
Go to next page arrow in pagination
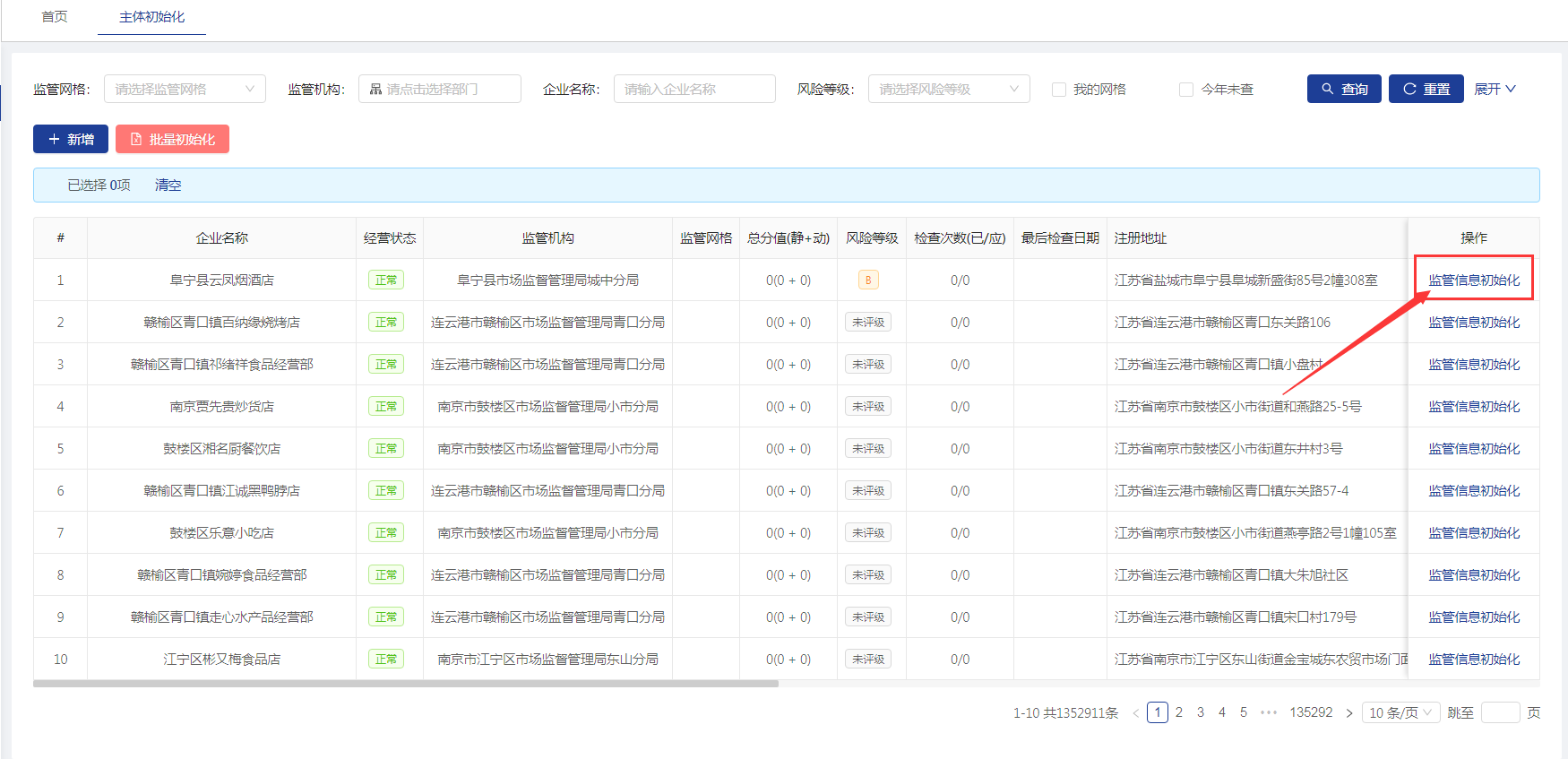[1349, 713]
